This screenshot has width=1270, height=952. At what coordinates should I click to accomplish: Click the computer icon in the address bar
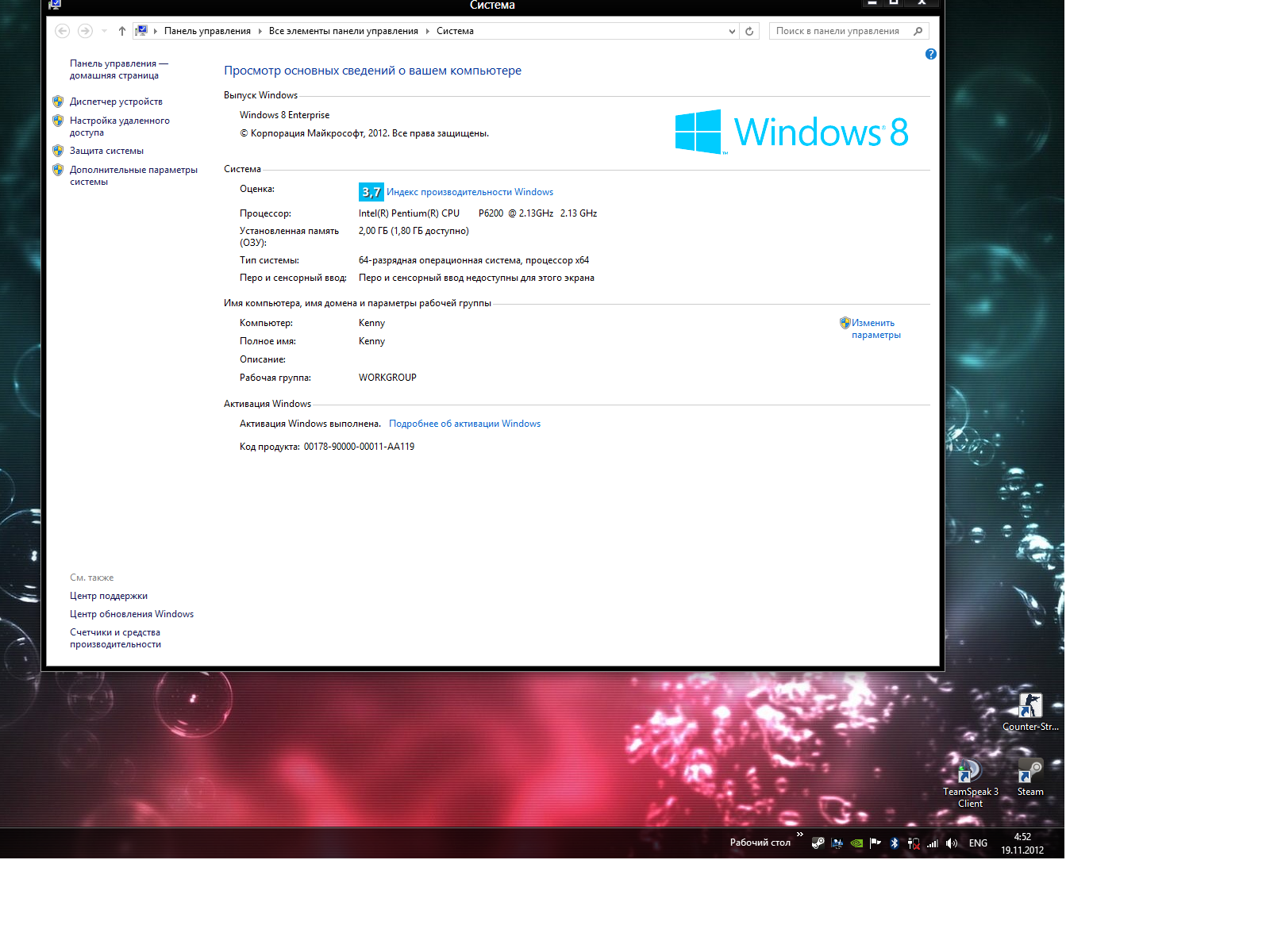[141, 31]
